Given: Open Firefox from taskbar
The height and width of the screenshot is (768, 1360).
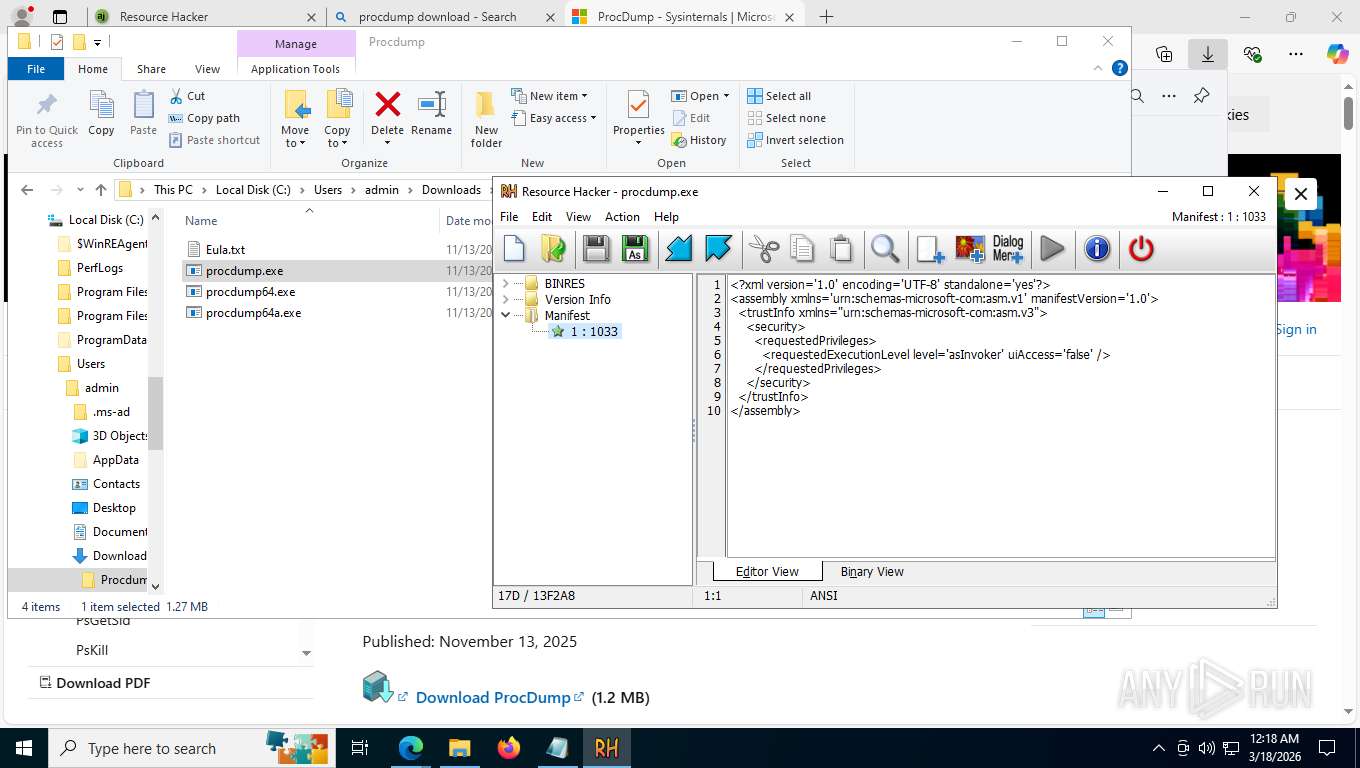Looking at the screenshot, I should pos(509,748).
